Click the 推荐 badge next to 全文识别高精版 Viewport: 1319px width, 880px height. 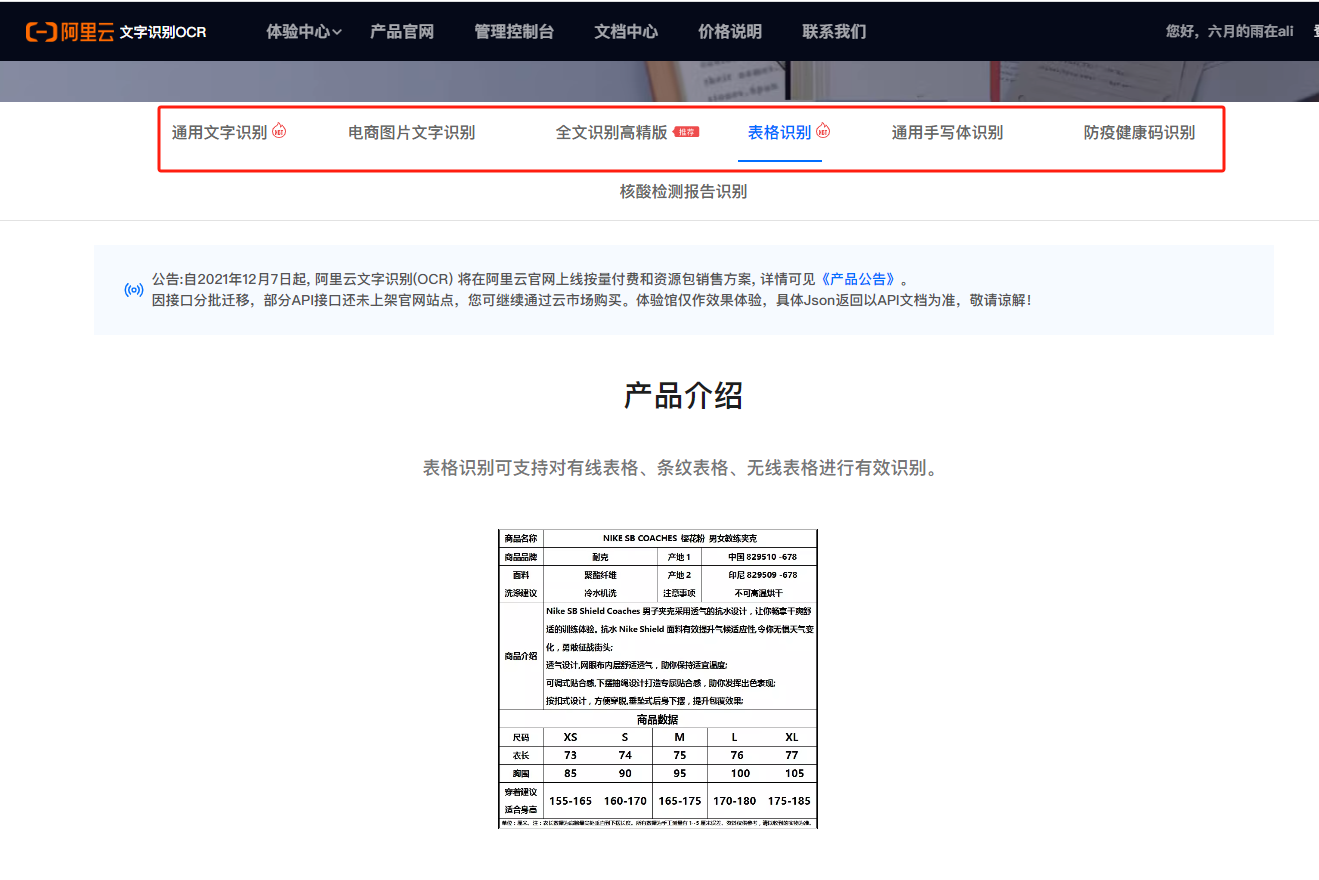point(686,132)
